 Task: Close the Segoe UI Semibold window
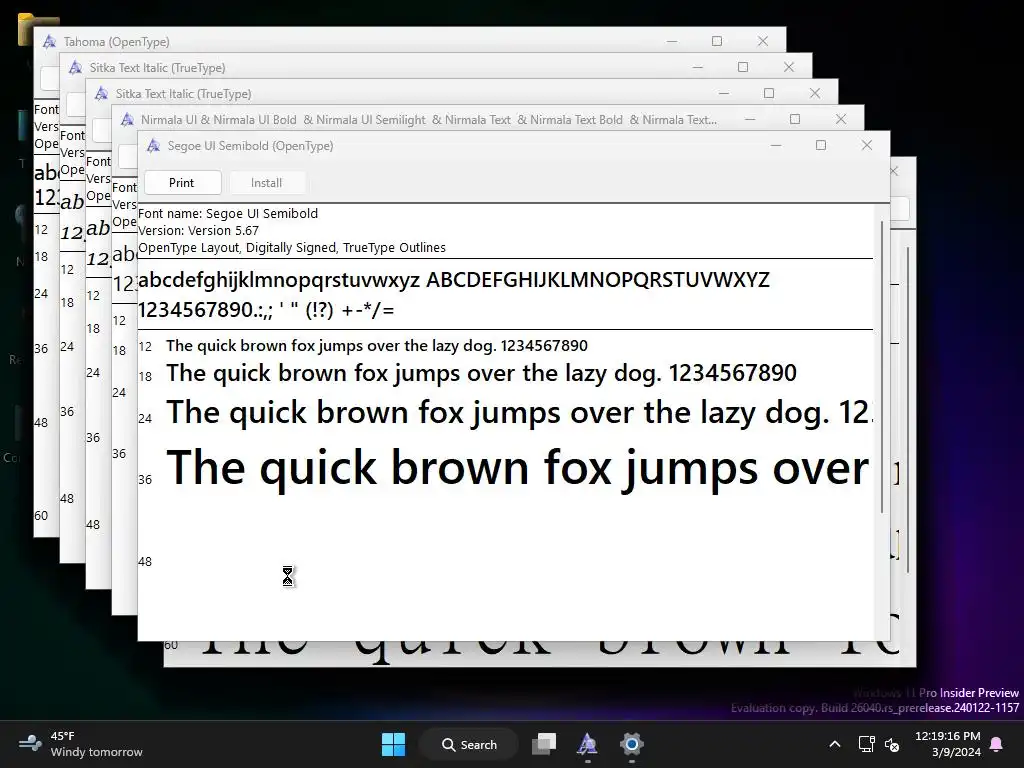[867, 145]
